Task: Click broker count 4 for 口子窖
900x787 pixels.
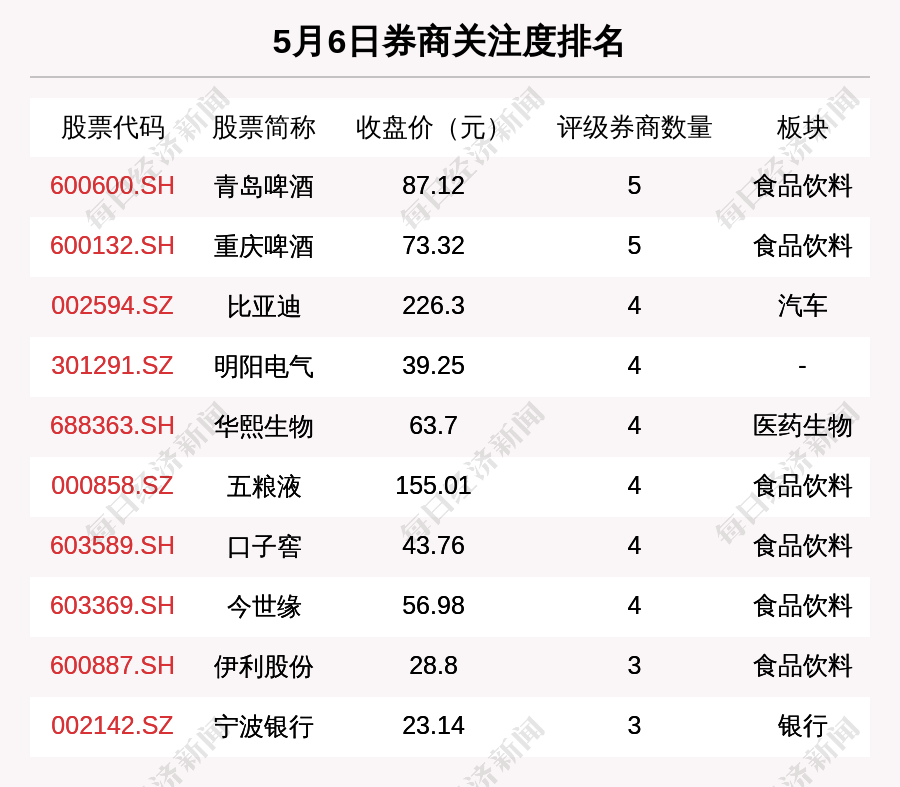Action: tap(634, 545)
